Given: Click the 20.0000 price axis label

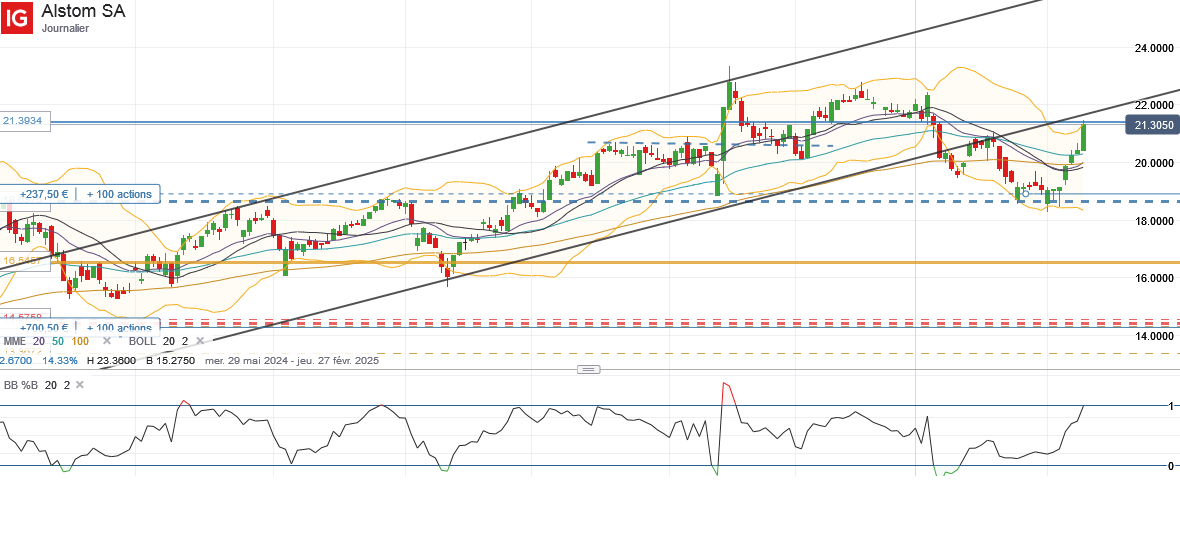Looking at the screenshot, I should (x=1154, y=162).
